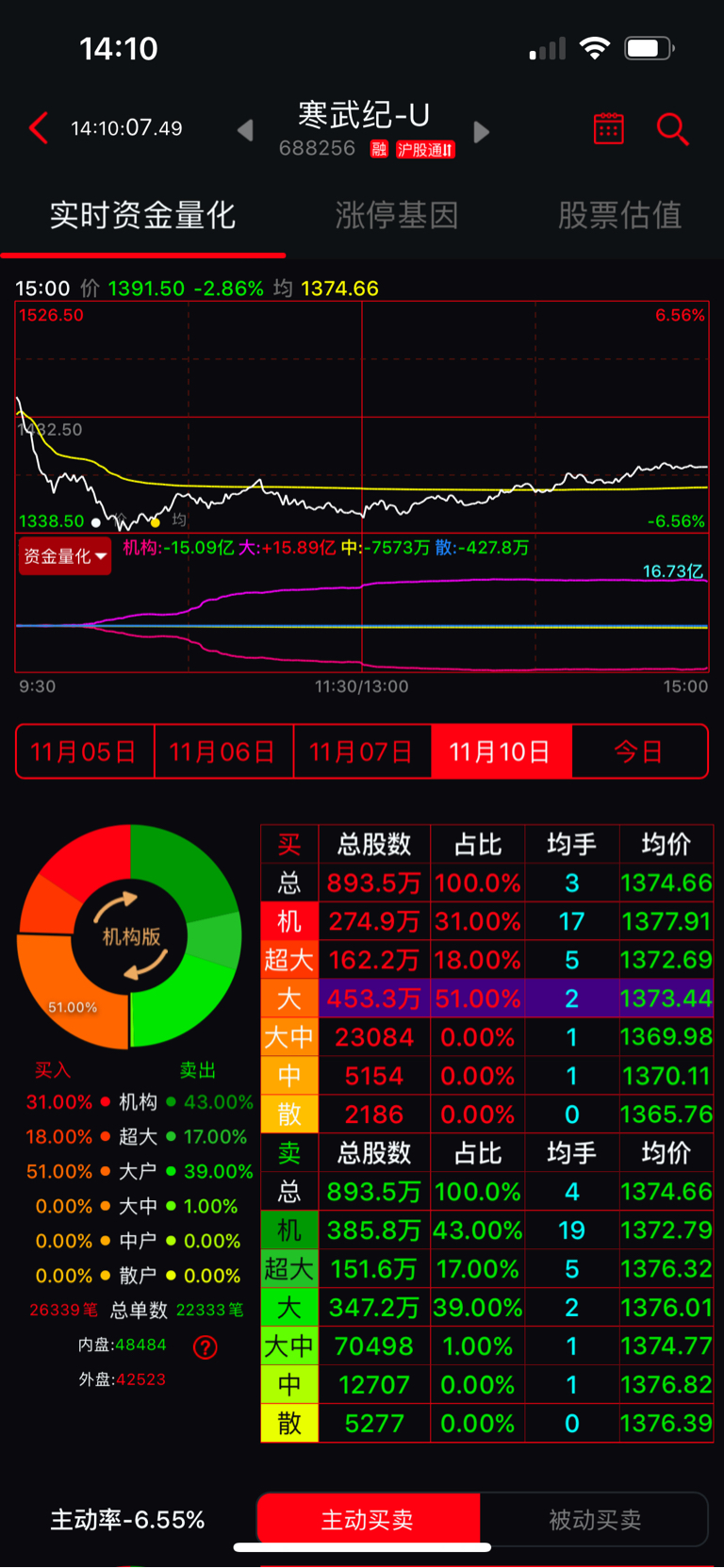Open the 资金量化 dropdown
Image resolution: width=724 pixels, height=1568 pixels.
click(64, 556)
